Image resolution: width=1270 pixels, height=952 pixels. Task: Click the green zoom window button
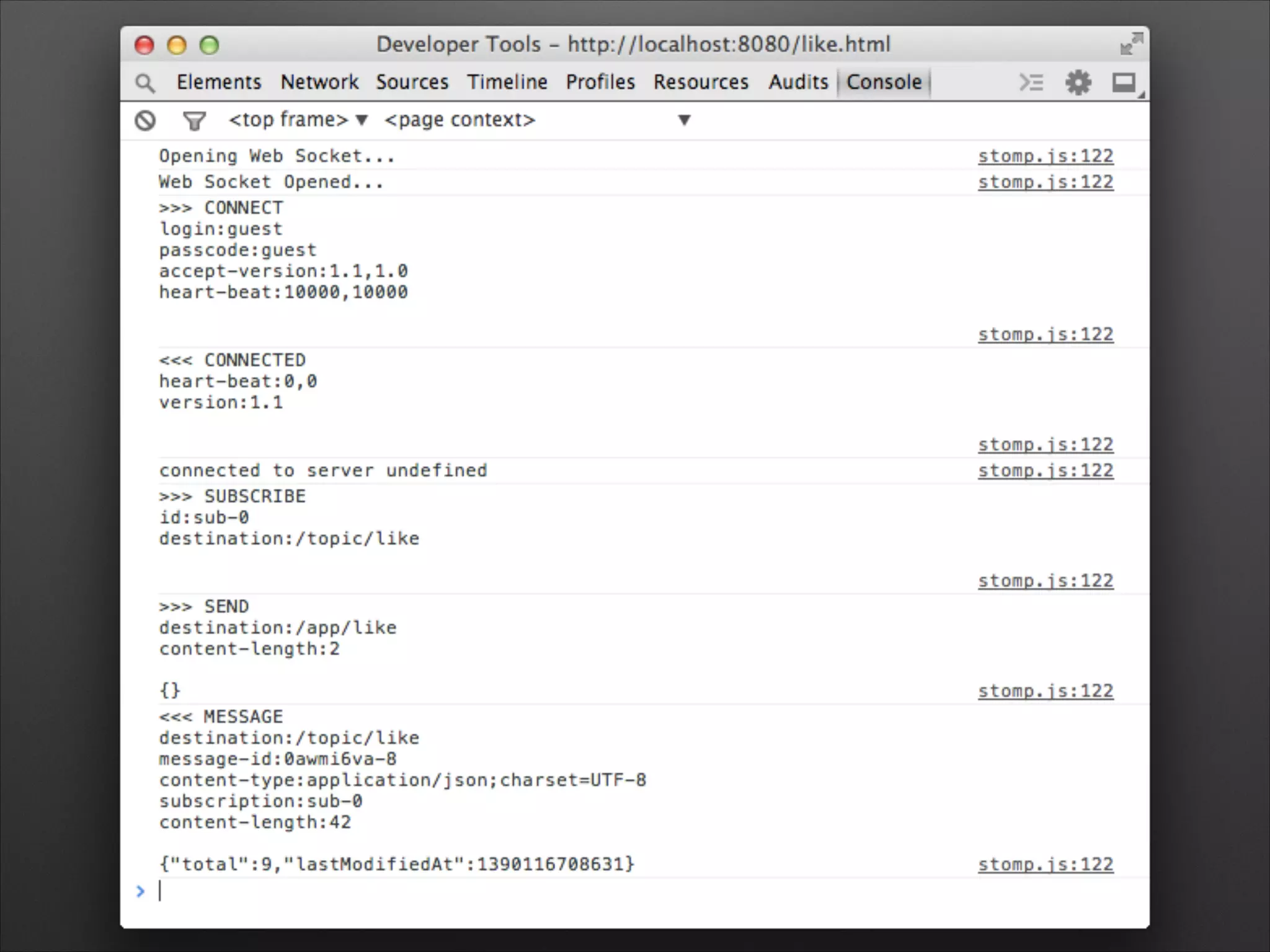[209, 45]
